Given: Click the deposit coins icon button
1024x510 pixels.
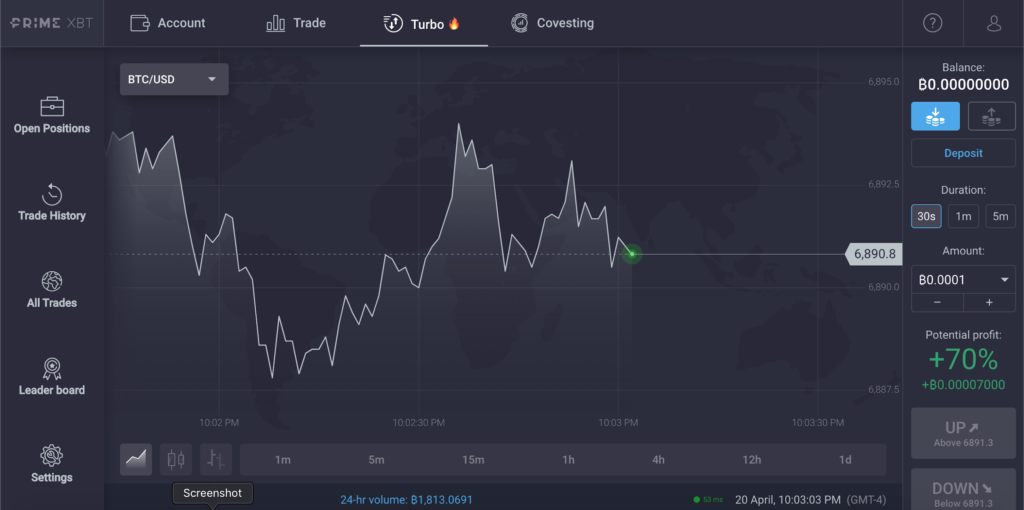Looking at the screenshot, I should pyautogui.click(x=935, y=117).
